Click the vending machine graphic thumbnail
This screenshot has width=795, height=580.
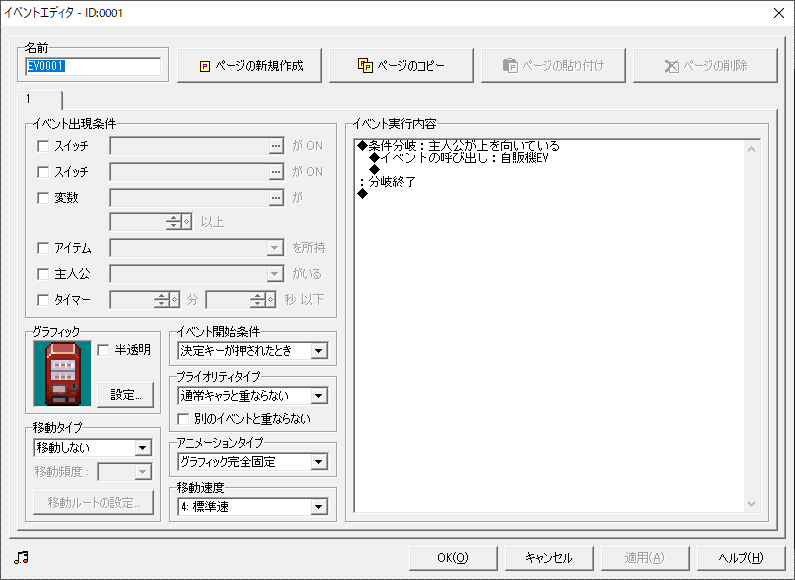62,373
